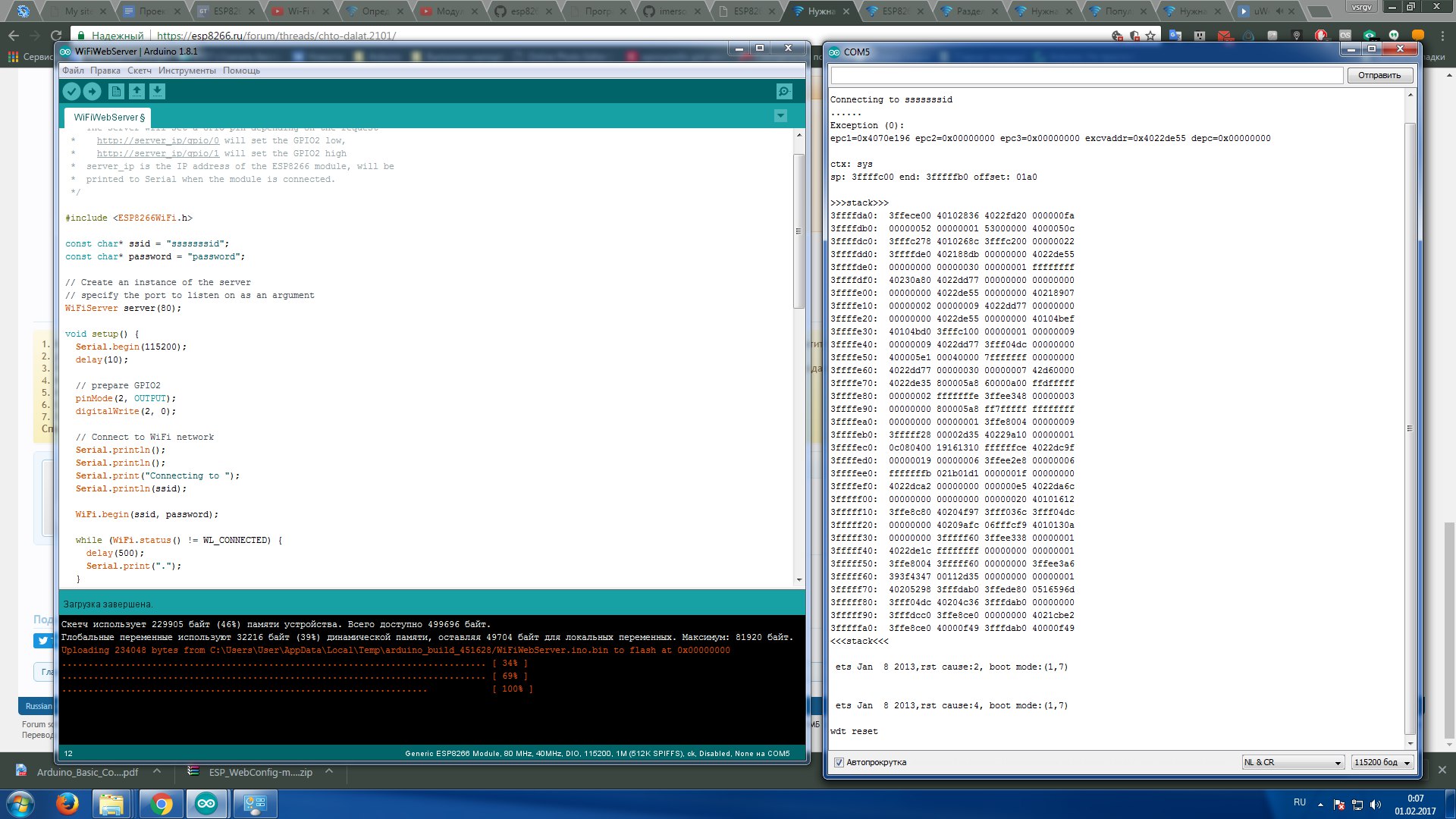Open the 115200 бод baud rate dropdown
This screenshot has height=819, width=1456.
(1383, 763)
